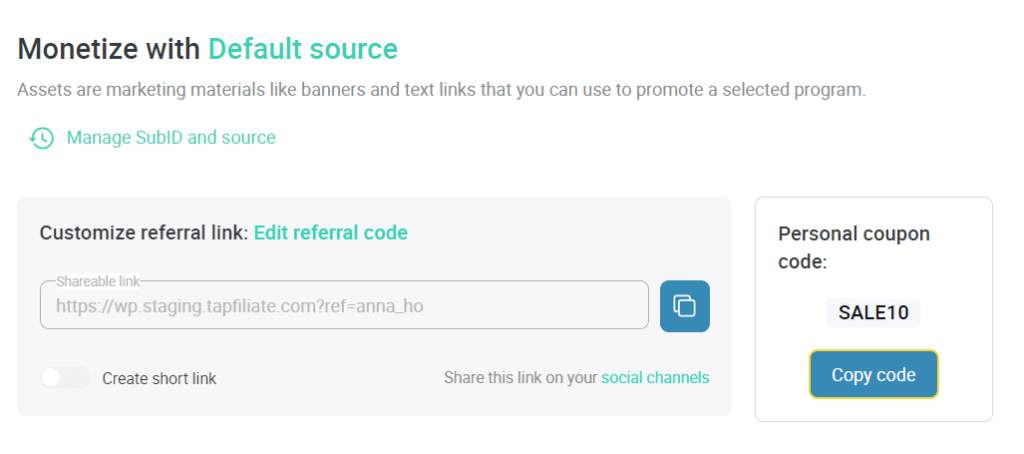
Task: Click the Assets description paragraph
Action: 441,90
